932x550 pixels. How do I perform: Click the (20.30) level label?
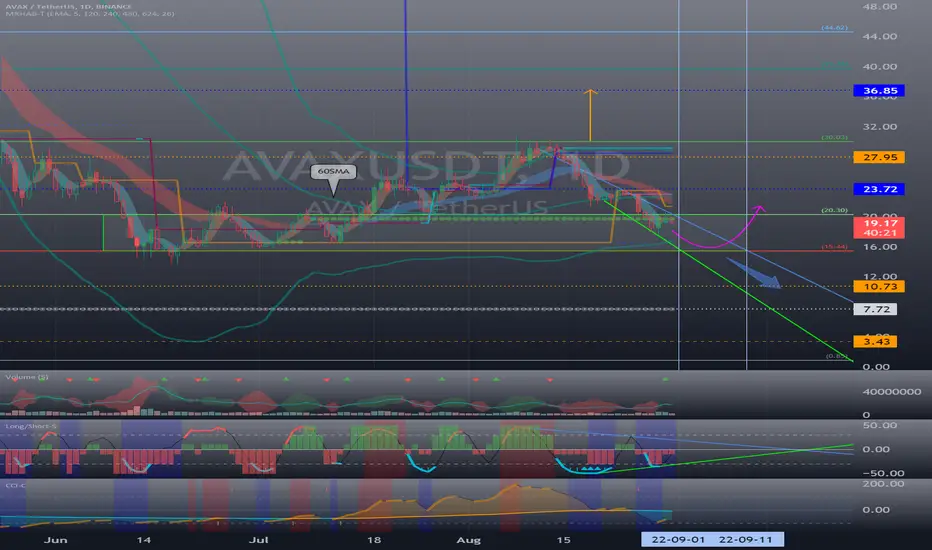click(x=835, y=210)
